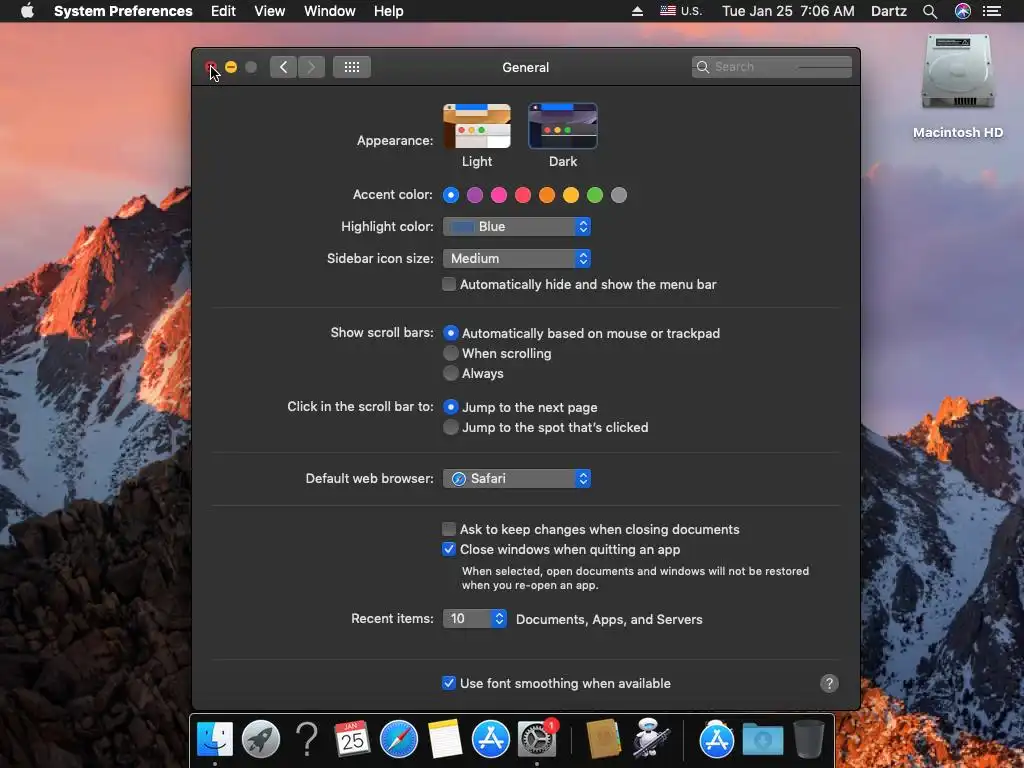Click the date and time in menu bar

pos(788,11)
